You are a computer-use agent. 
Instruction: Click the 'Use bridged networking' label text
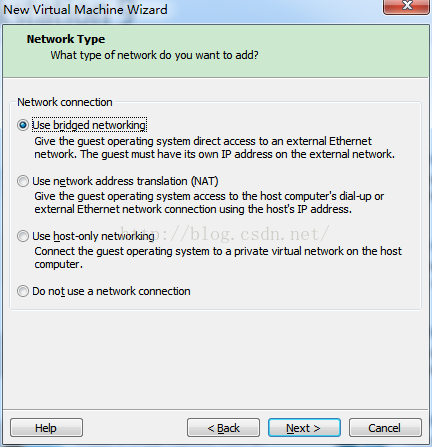(89, 125)
